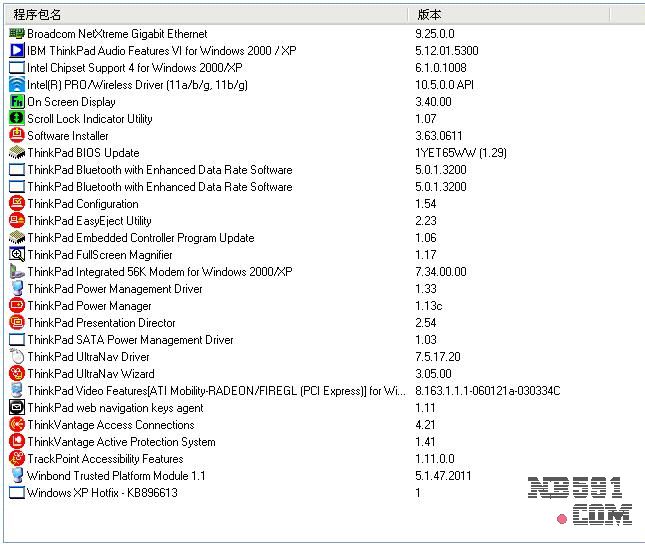Select the 7.34.00.00 modem version
The image size is (645, 554).
pos(441,272)
